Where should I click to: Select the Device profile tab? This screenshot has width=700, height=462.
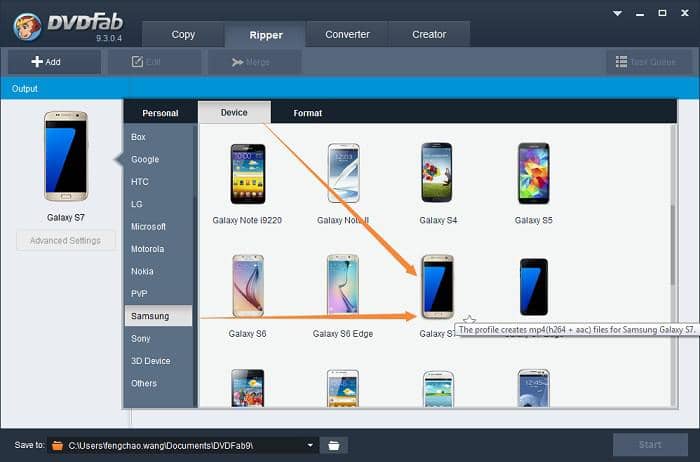[234, 112]
